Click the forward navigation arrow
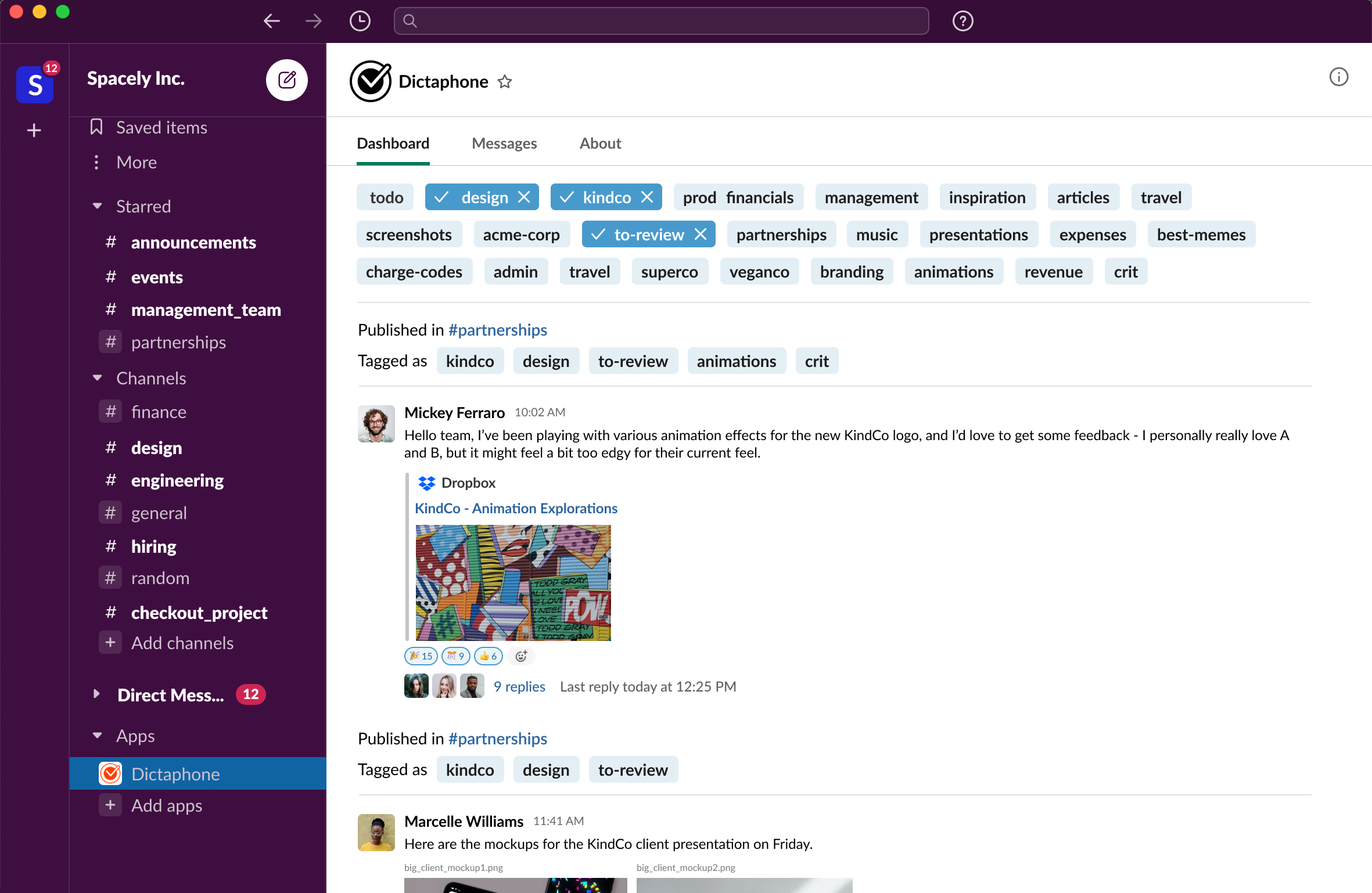This screenshot has width=1372, height=893. click(x=314, y=21)
